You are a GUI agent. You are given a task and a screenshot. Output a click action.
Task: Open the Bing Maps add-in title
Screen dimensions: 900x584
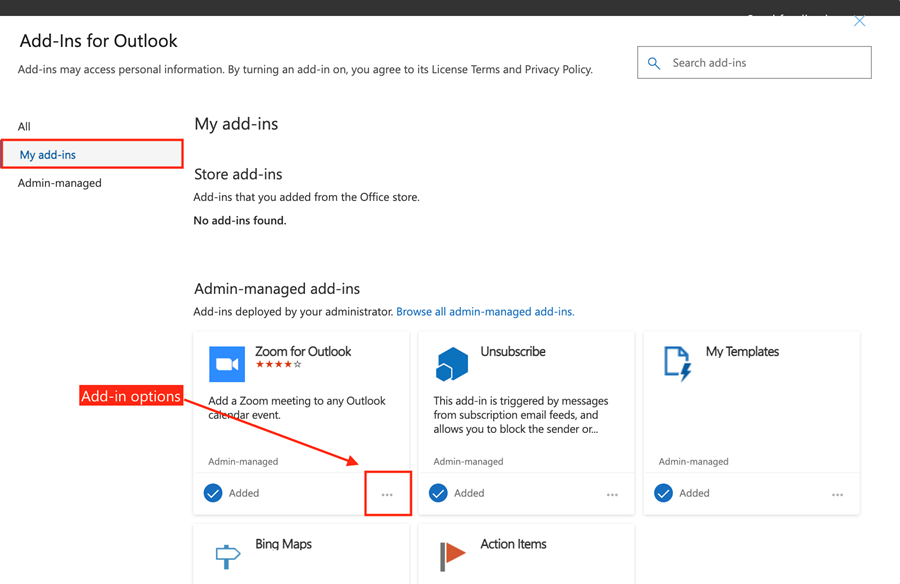tap(284, 544)
